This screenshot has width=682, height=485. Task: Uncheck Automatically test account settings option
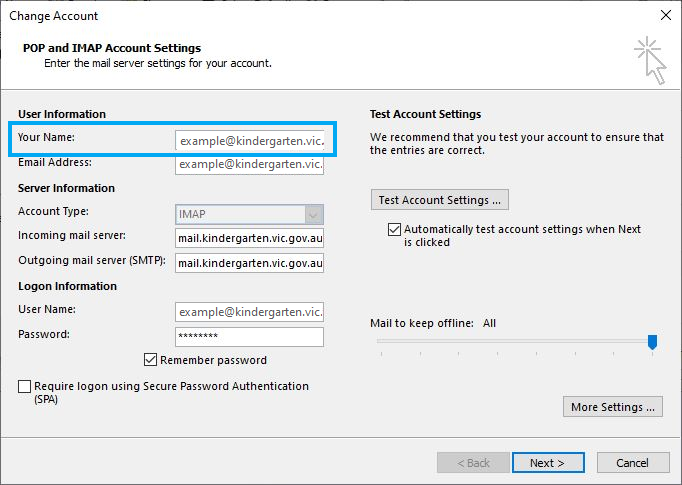pos(394,229)
